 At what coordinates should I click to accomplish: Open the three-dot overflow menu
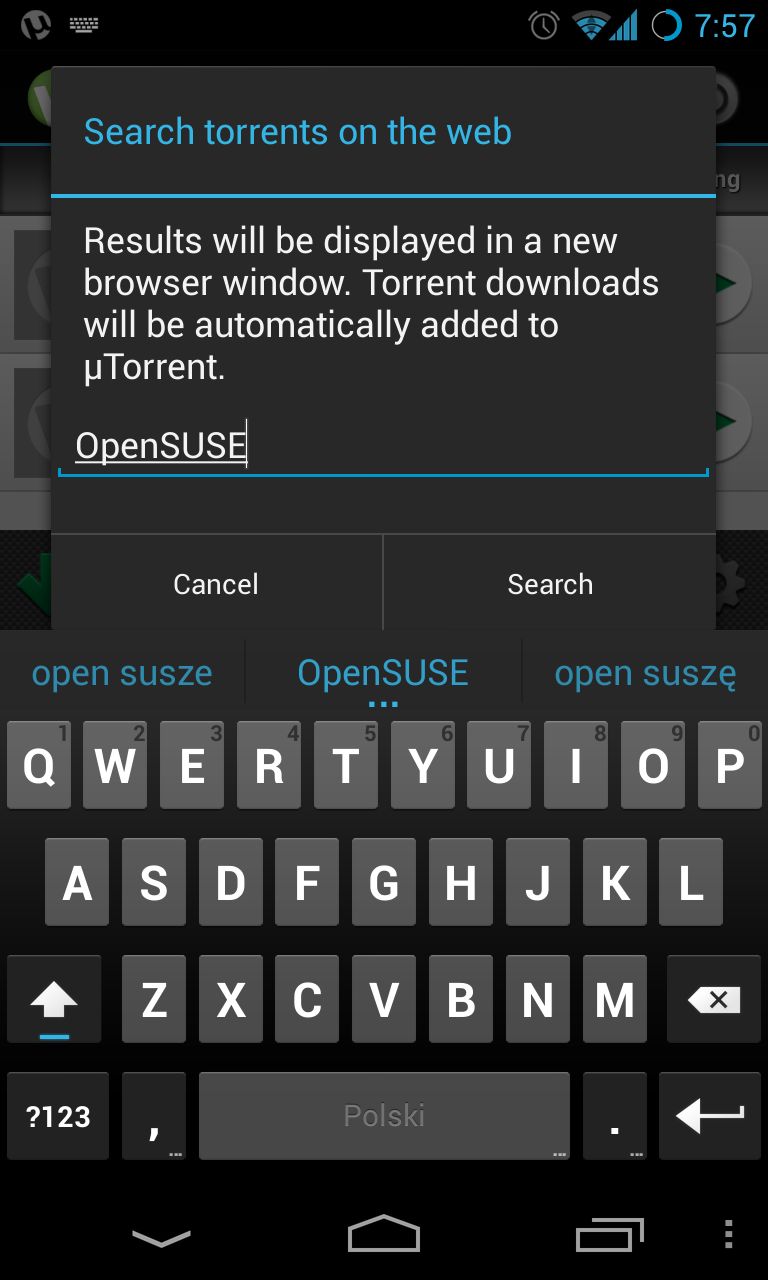point(728,1235)
